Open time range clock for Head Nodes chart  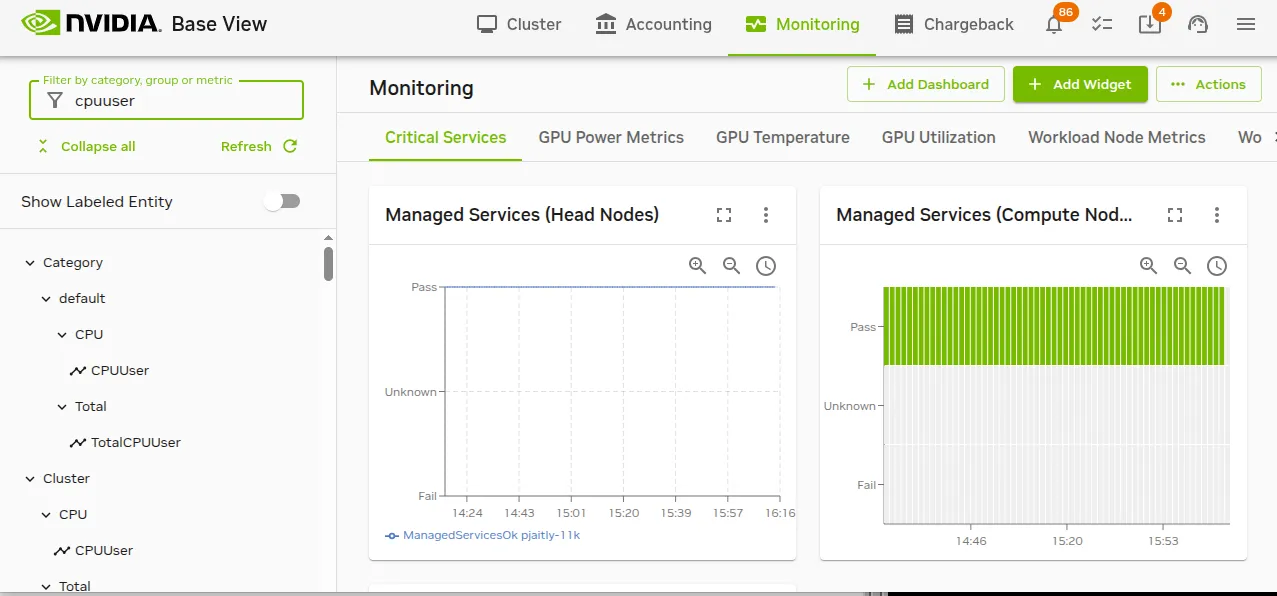point(766,266)
